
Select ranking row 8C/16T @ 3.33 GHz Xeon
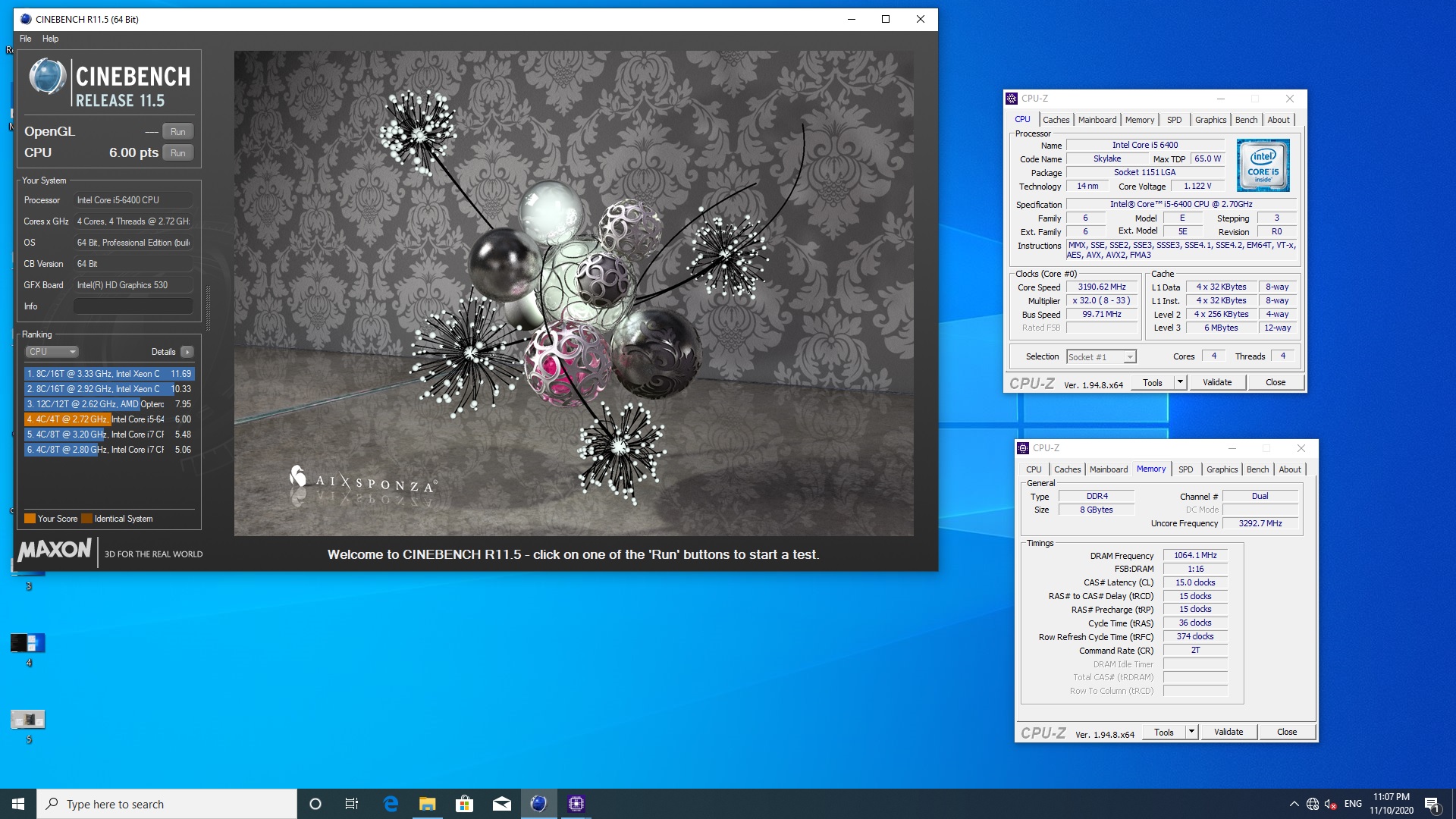[x=109, y=374]
